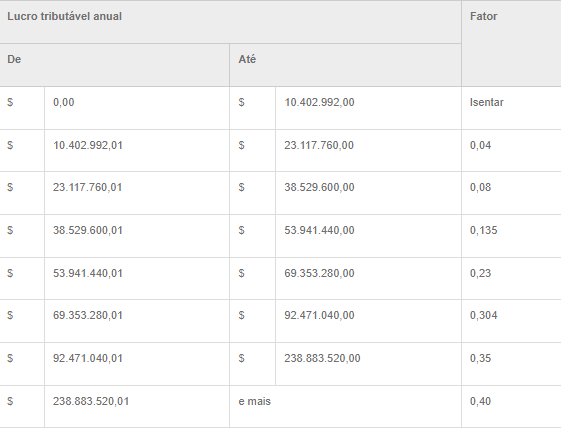The width and height of the screenshot is (561, 429).
Task: Select the lower limit 92.471.040,01
Action: pos(137,364)
